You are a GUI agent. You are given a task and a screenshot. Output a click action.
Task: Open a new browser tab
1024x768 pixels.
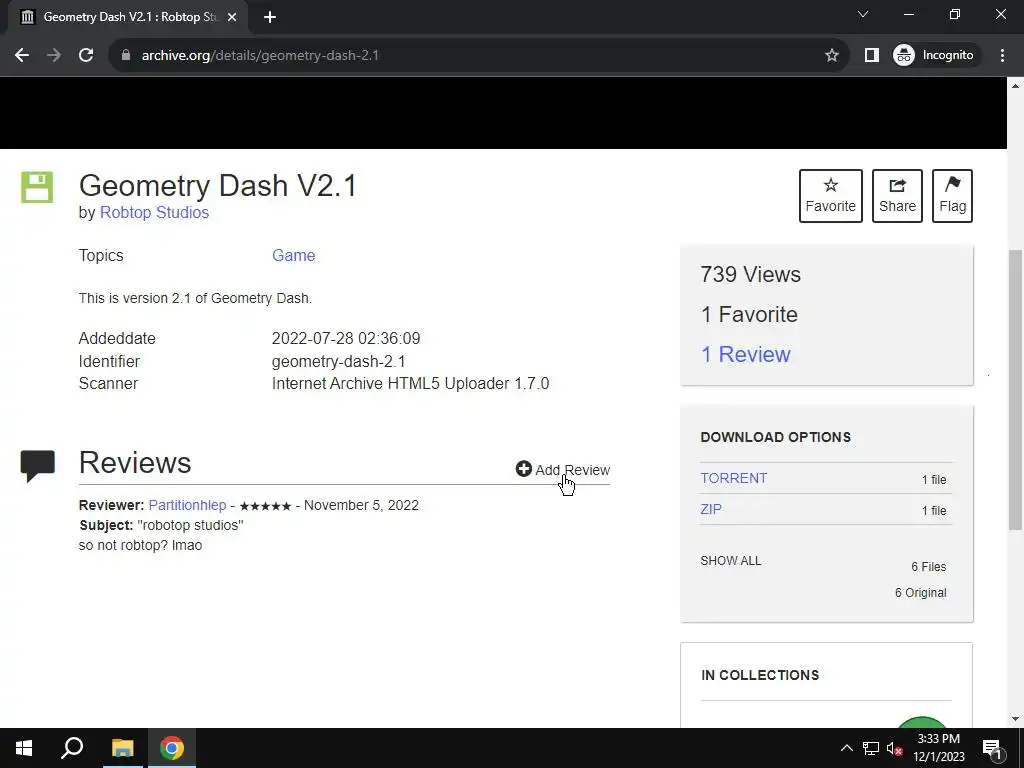point(270,18)
